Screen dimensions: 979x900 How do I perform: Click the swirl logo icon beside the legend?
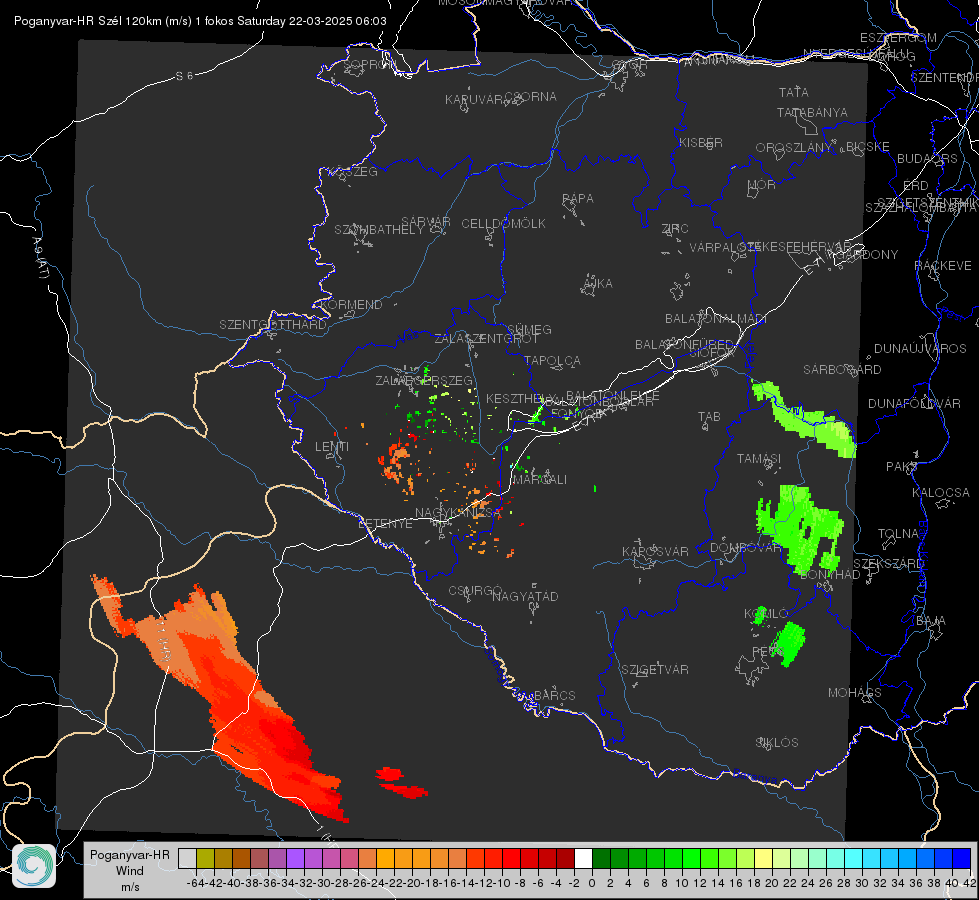click(x=34, y=866)
